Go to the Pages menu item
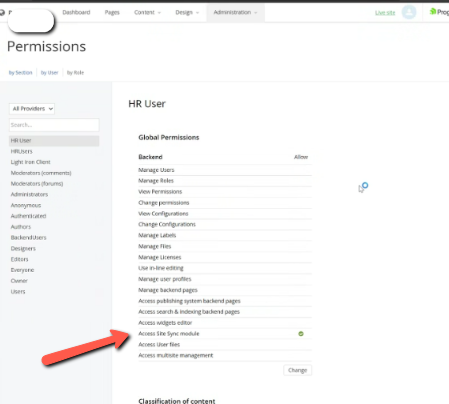This screenshot has height=404, width=449. point(112,12)
